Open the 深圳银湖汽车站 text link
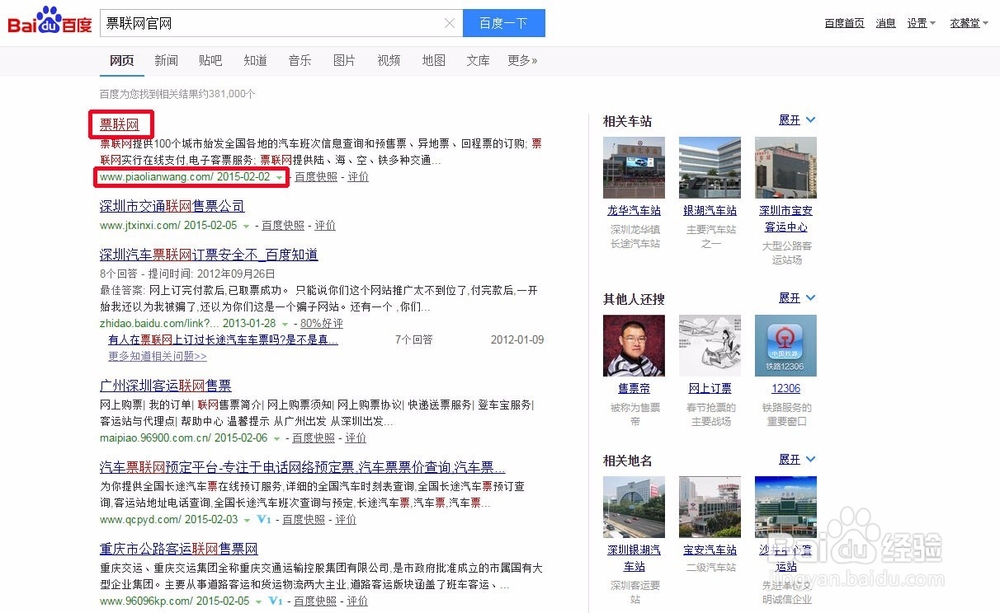The height and width of the screenshot is (613, 1000). [x=634, y=558]
